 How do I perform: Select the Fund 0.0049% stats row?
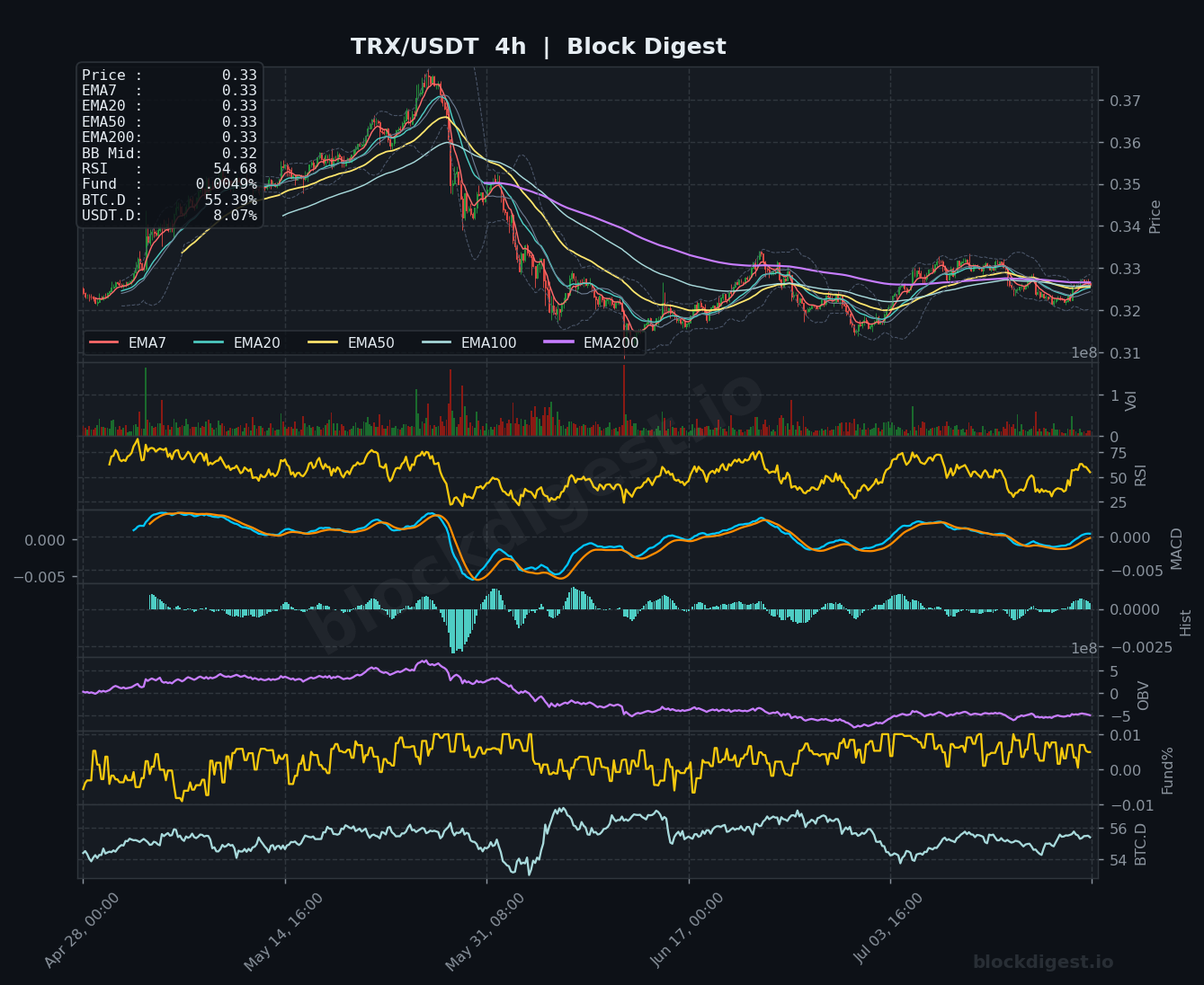(169, 184)
